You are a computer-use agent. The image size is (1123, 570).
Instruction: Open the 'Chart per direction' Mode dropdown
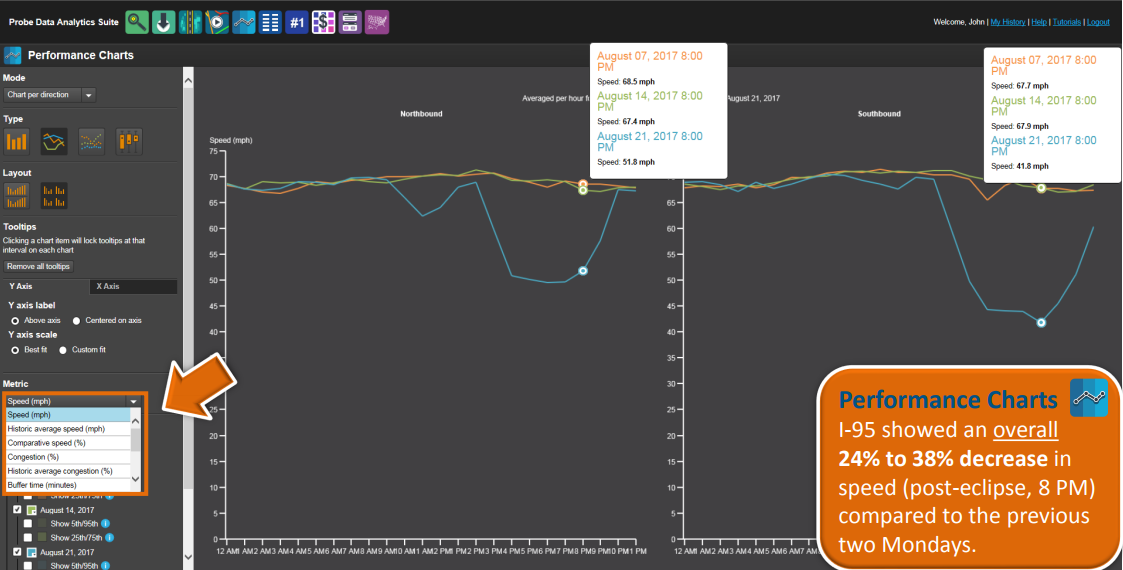point(49,95)
